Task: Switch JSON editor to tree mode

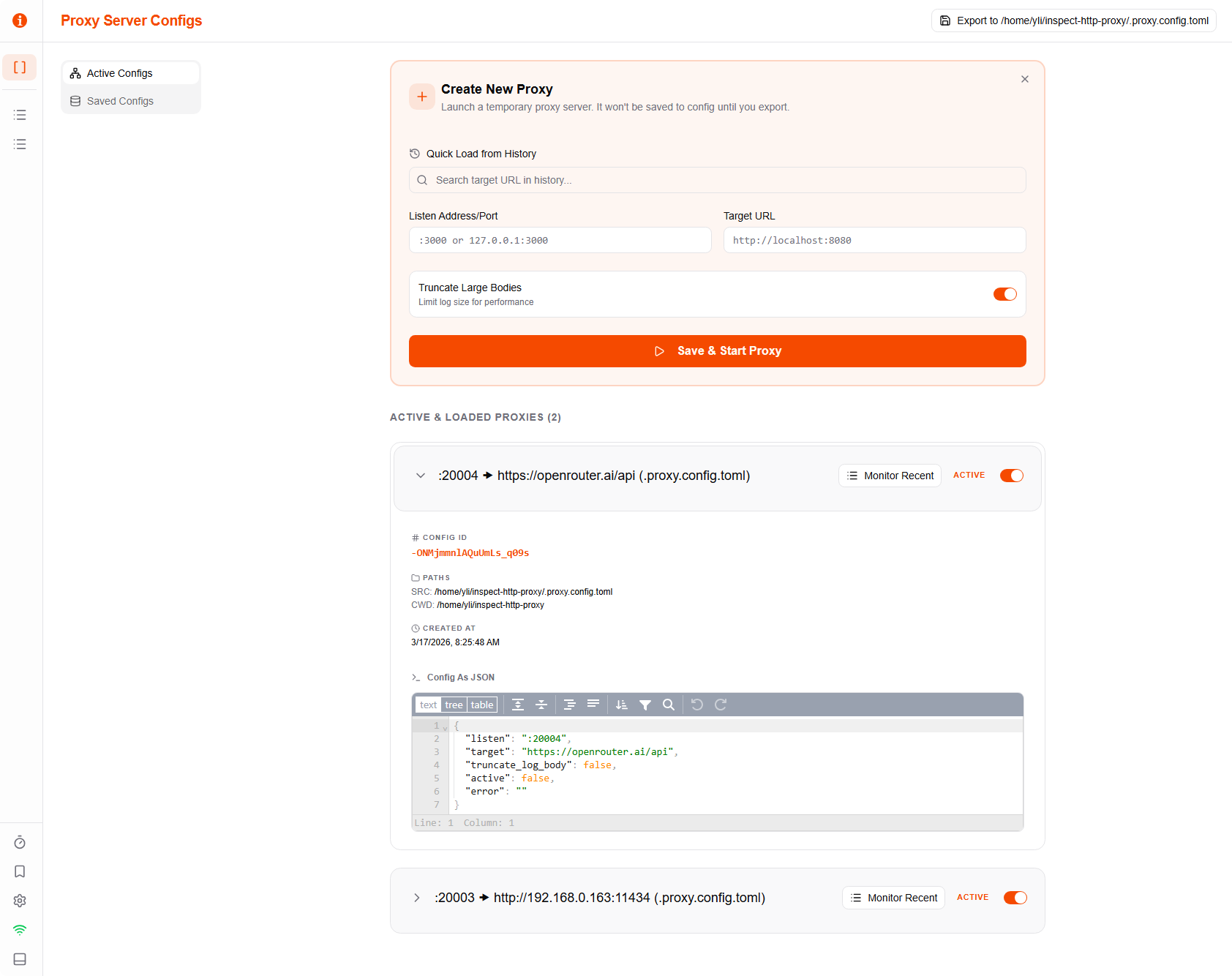Action: pos(454,705)
